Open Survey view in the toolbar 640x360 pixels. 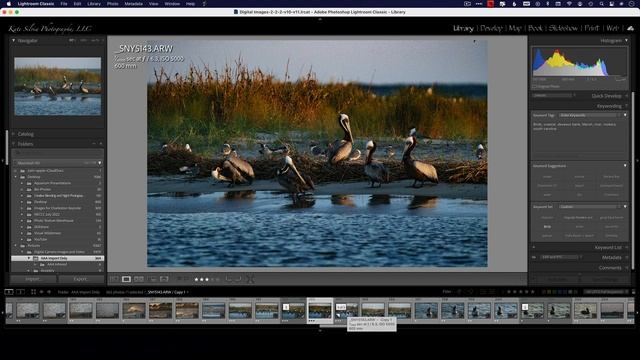pyautogui.click(x=152, y=279)
